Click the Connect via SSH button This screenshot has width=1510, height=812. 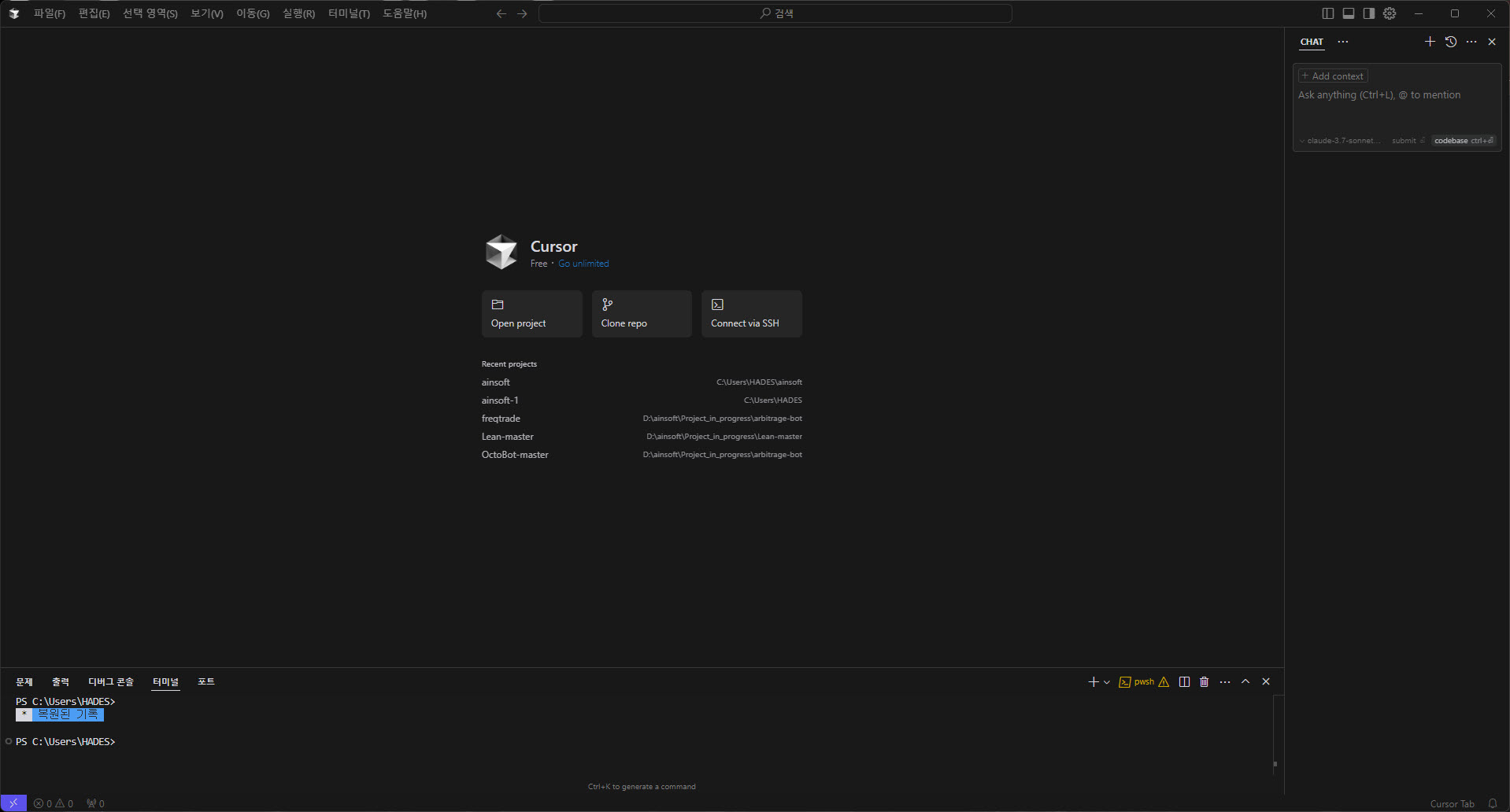click(x=752, y=314)
